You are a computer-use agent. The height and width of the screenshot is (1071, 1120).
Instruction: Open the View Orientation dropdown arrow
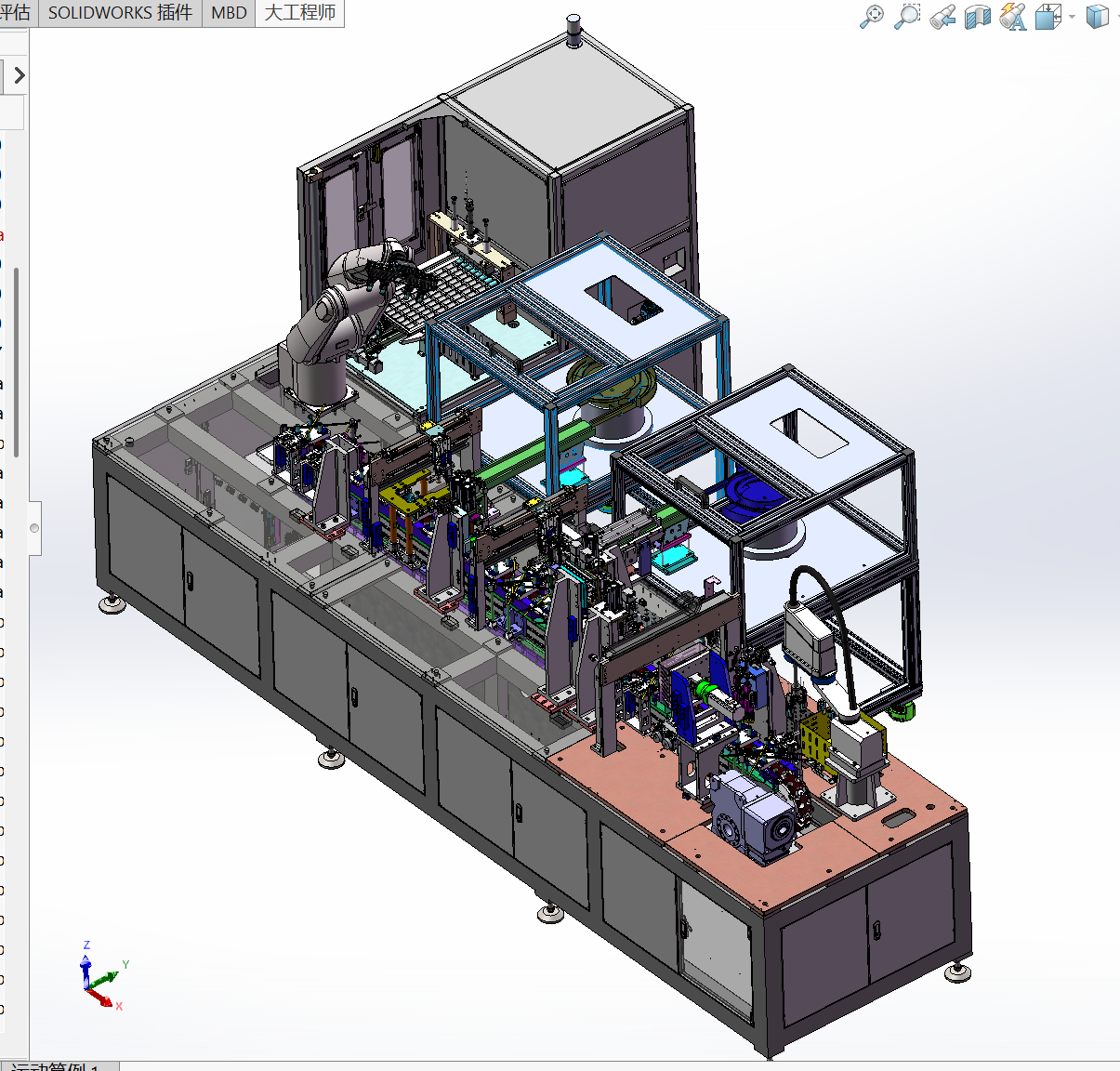pos(1072,17)
